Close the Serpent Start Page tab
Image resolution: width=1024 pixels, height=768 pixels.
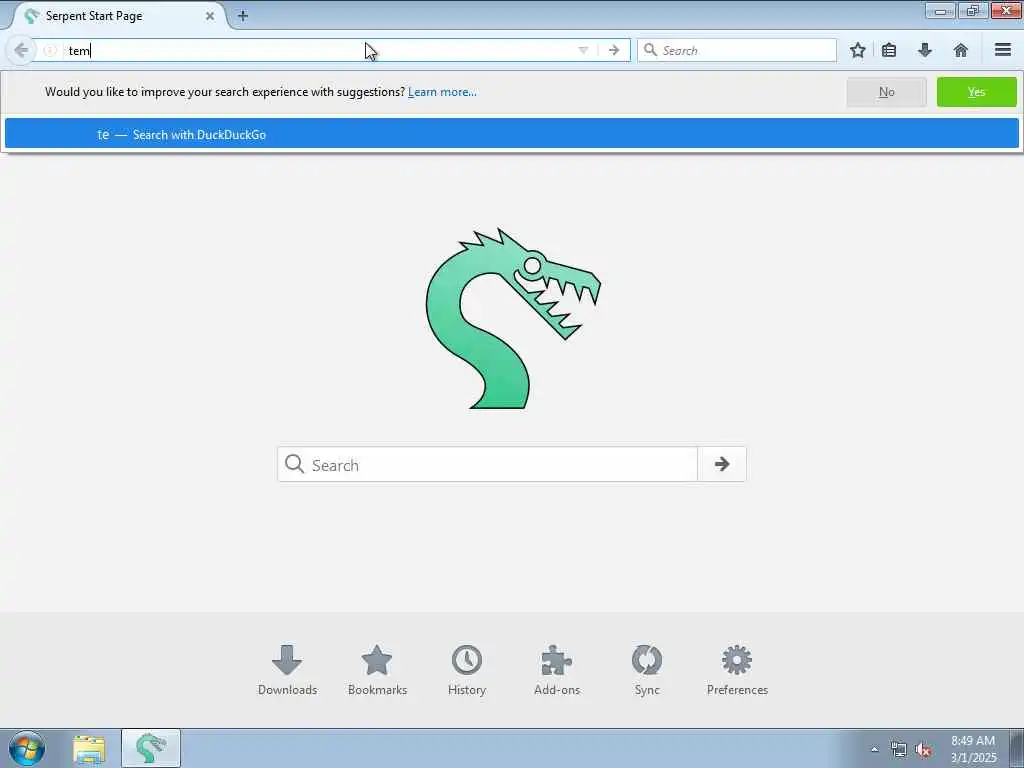pyautogui.click(x=210, y=16)
